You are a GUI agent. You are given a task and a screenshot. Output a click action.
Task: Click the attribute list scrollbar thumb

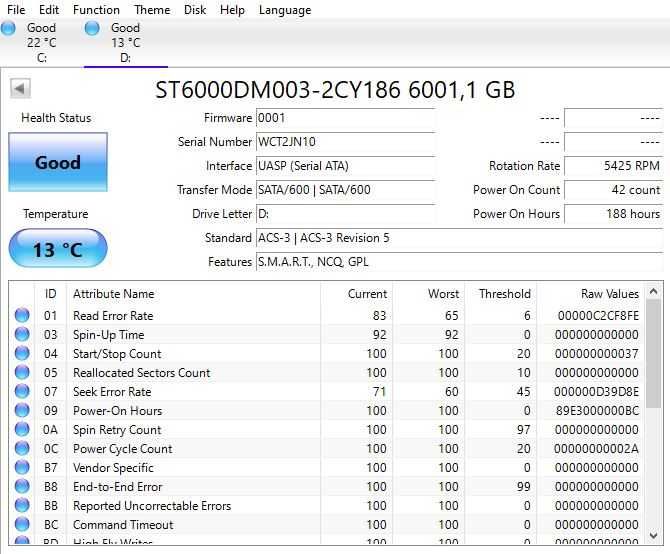click(x=653, y=353)
